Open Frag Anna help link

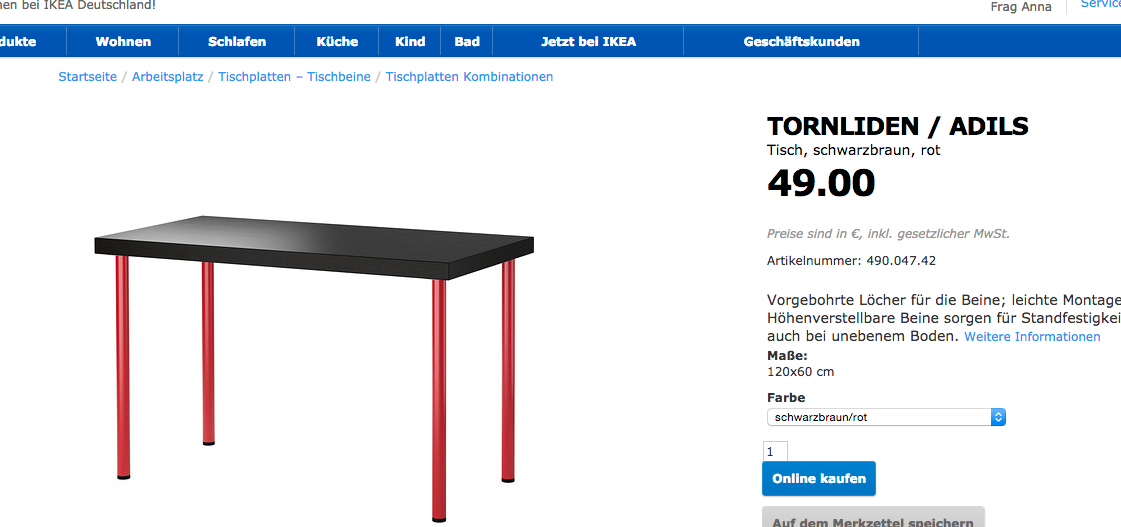pos(1021,7)
